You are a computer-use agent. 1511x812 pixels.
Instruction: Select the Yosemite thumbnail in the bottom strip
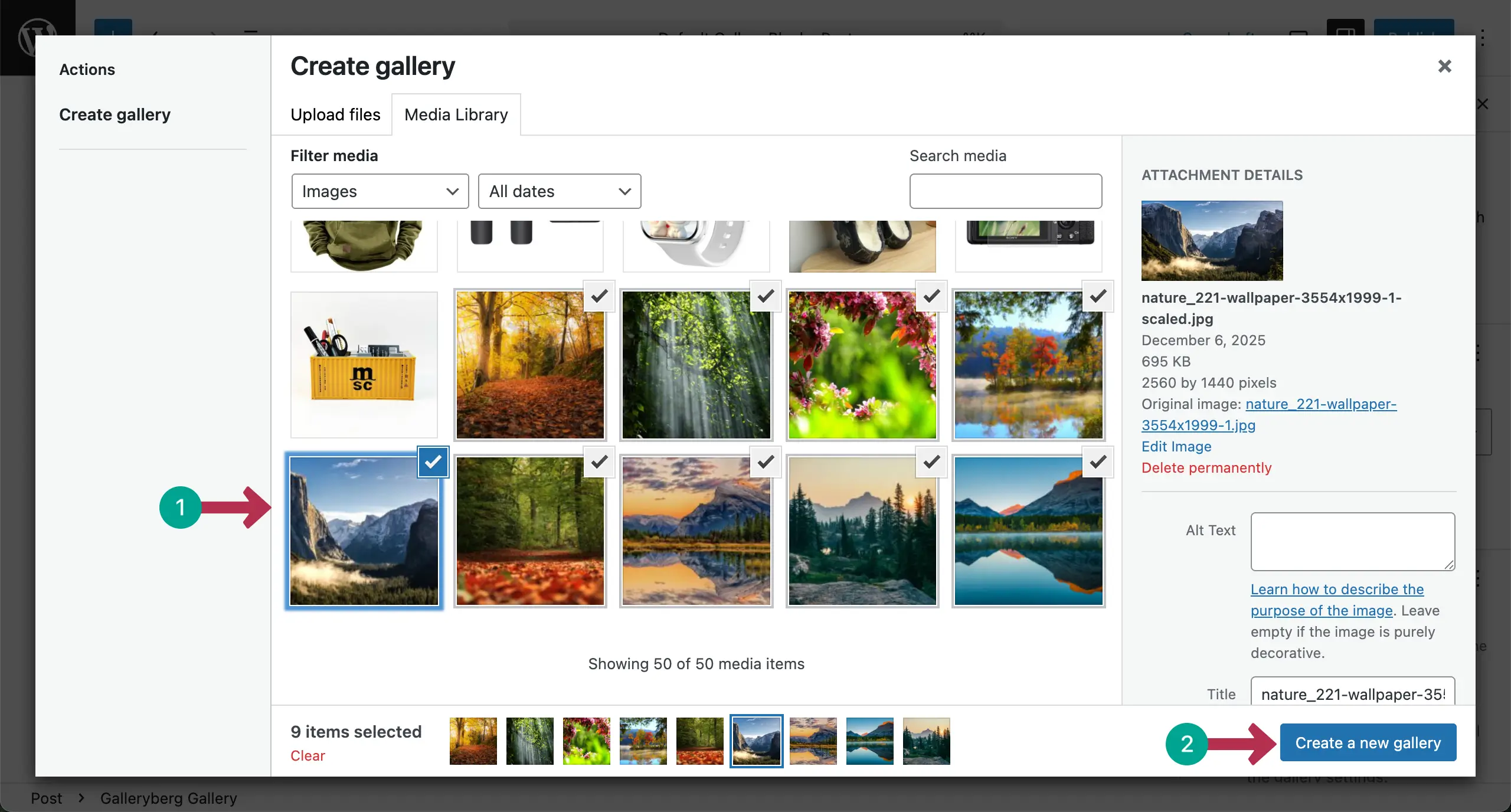pyautogui.click(x=755, y=741)
